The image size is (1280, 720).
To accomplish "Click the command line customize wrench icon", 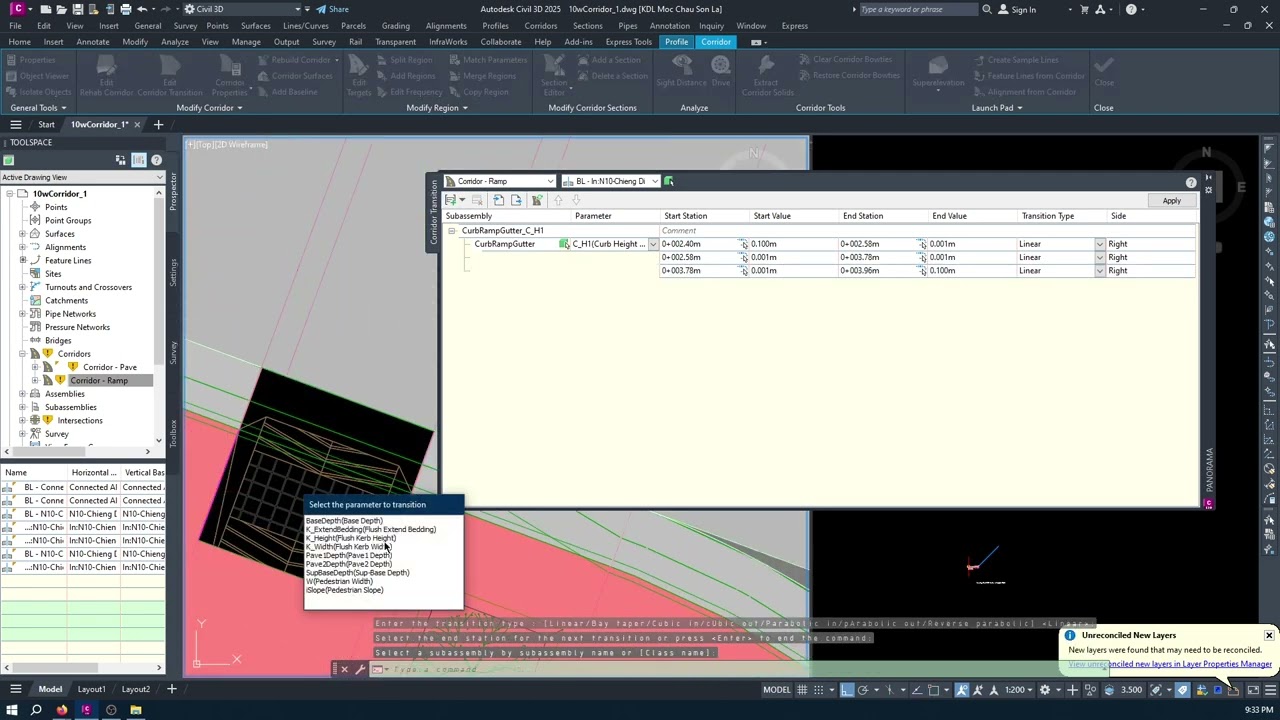I will coord(360,669).
